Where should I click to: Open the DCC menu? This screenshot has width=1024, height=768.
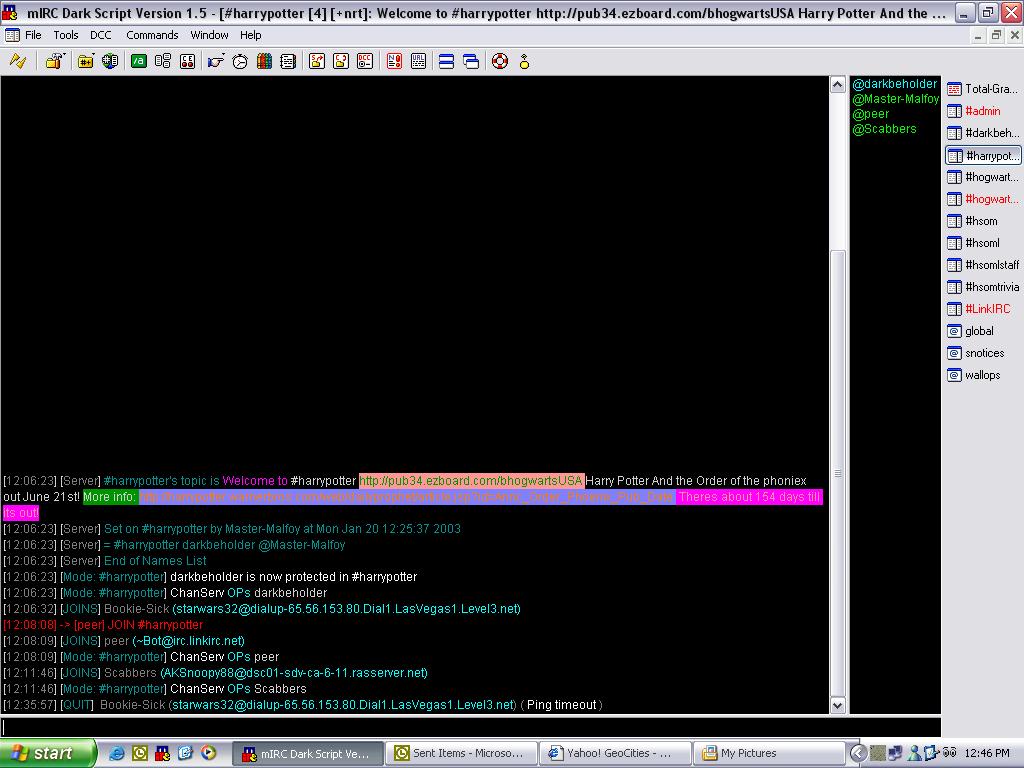point(101,35)
